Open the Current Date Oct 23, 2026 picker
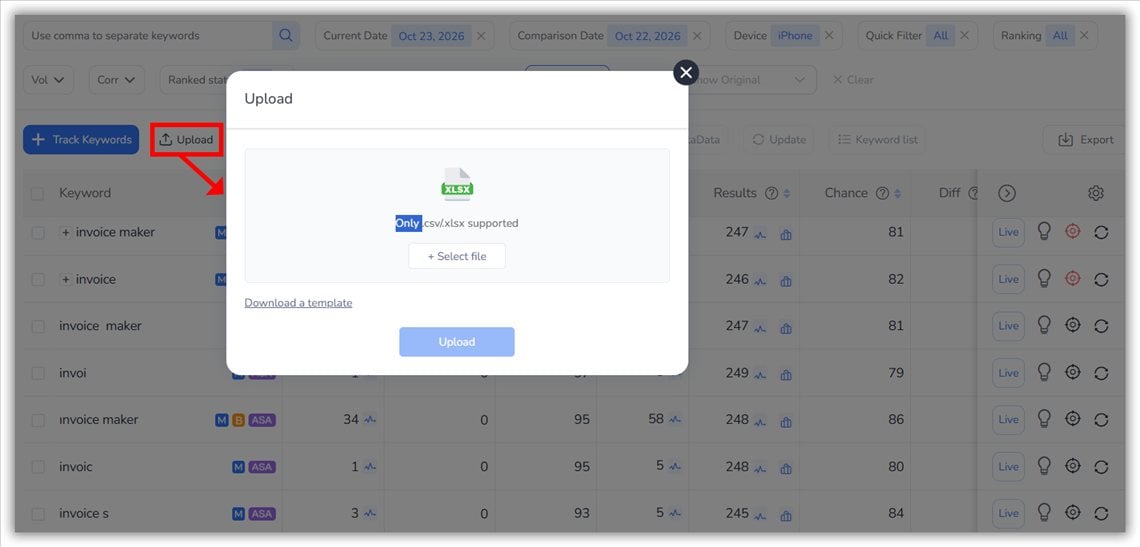The height and width of the screenshot is (547, 1140). click(431, 36)
